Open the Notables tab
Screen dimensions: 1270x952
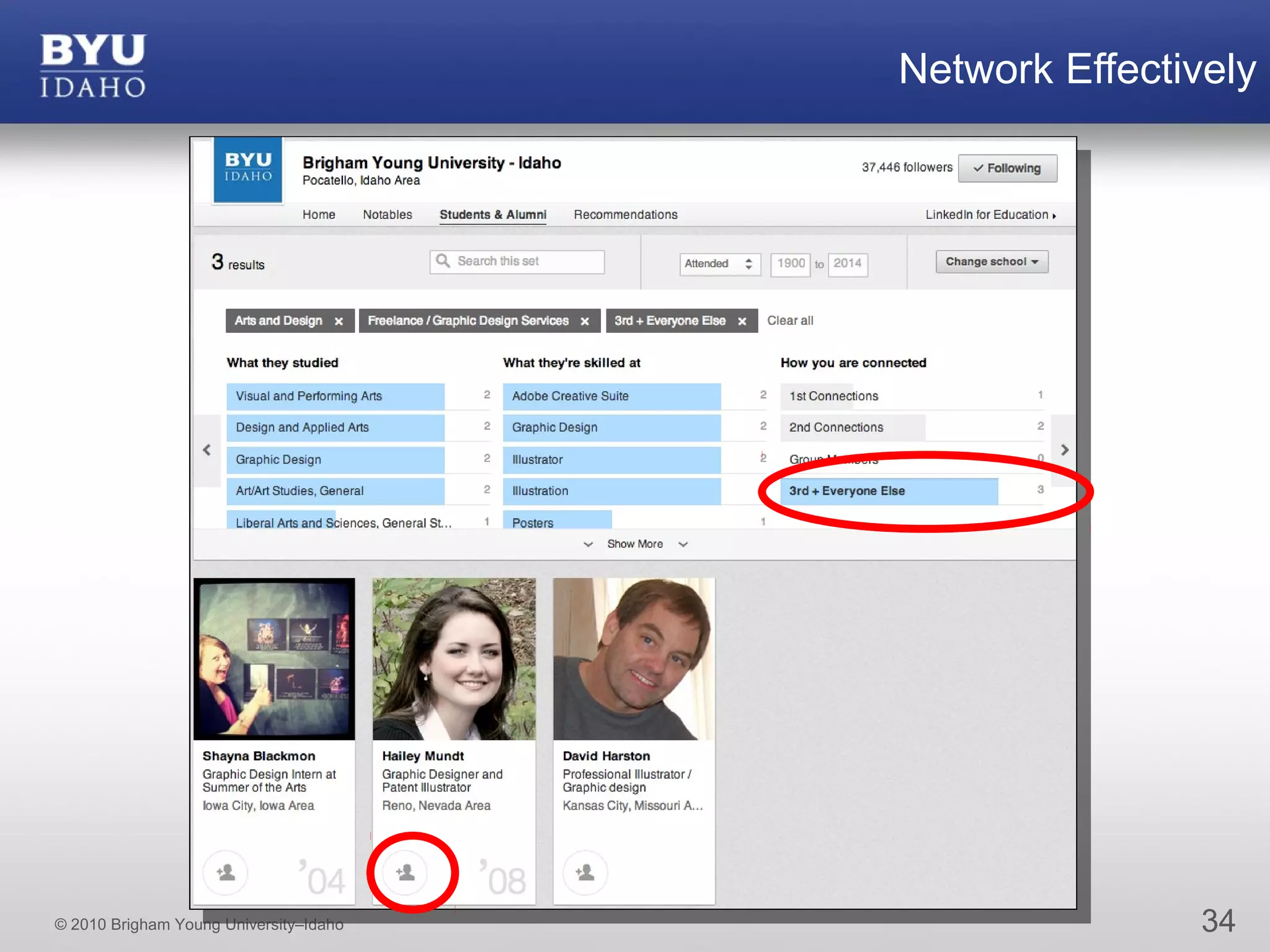388,214
